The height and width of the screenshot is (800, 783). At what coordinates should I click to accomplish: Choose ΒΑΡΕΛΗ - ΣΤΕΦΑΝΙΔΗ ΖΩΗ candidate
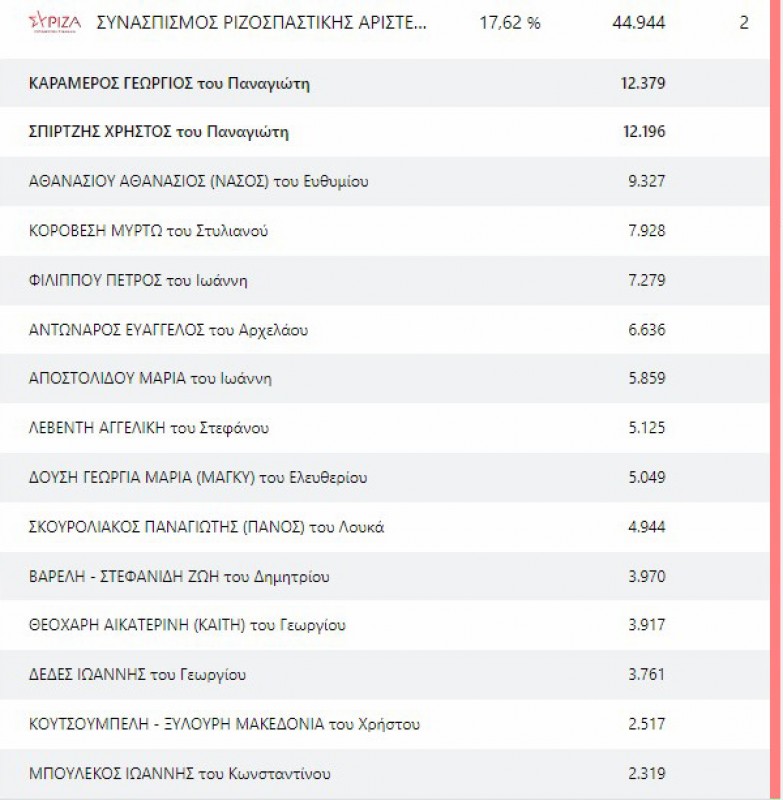pyautogui.click(x=180, y=577)
